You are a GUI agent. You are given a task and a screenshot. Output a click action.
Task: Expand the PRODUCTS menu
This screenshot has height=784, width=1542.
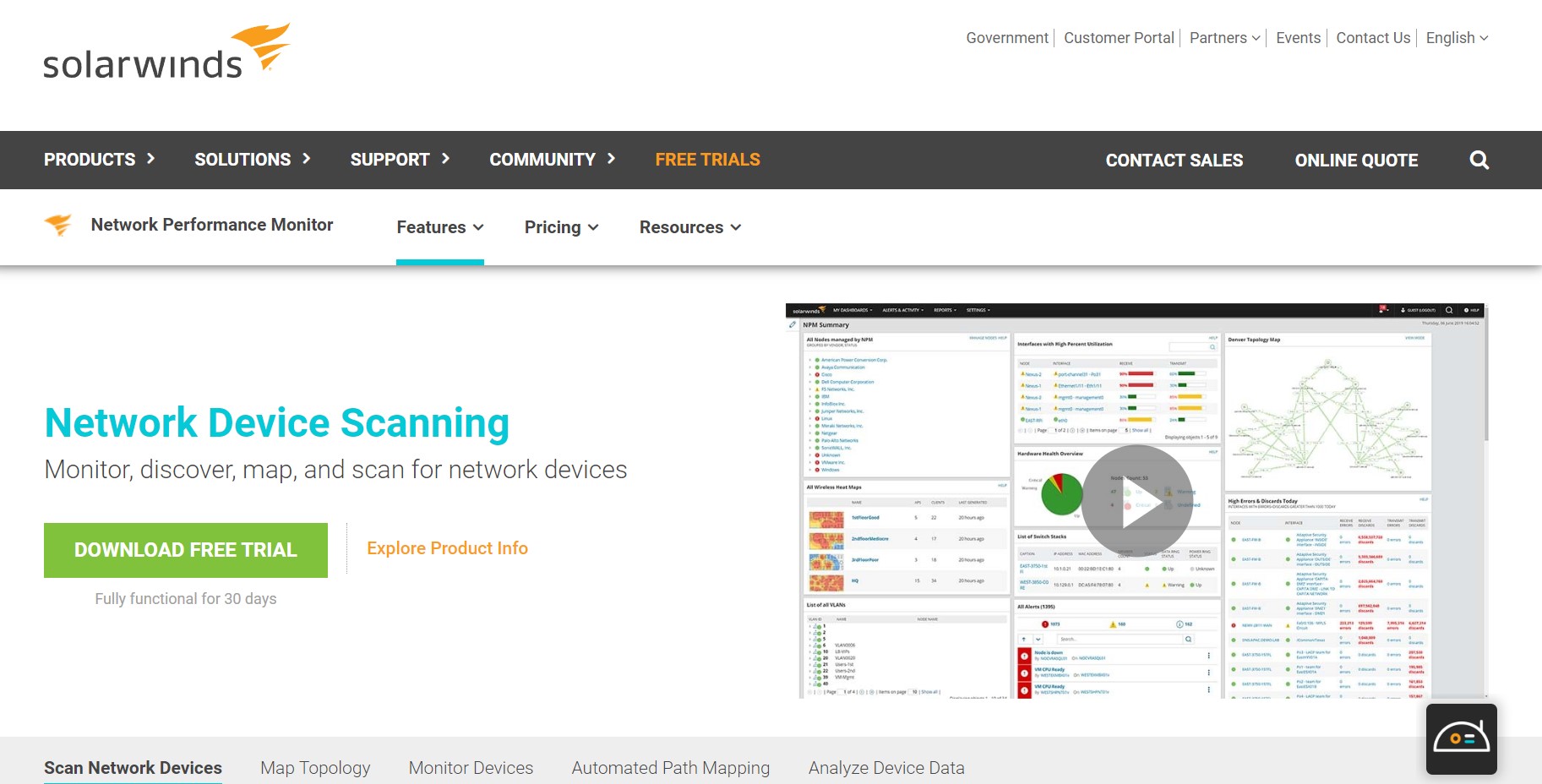point(100,160)
